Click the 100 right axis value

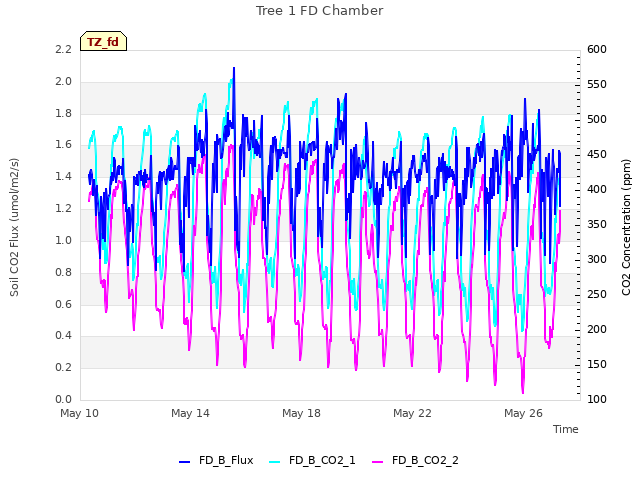597,399
